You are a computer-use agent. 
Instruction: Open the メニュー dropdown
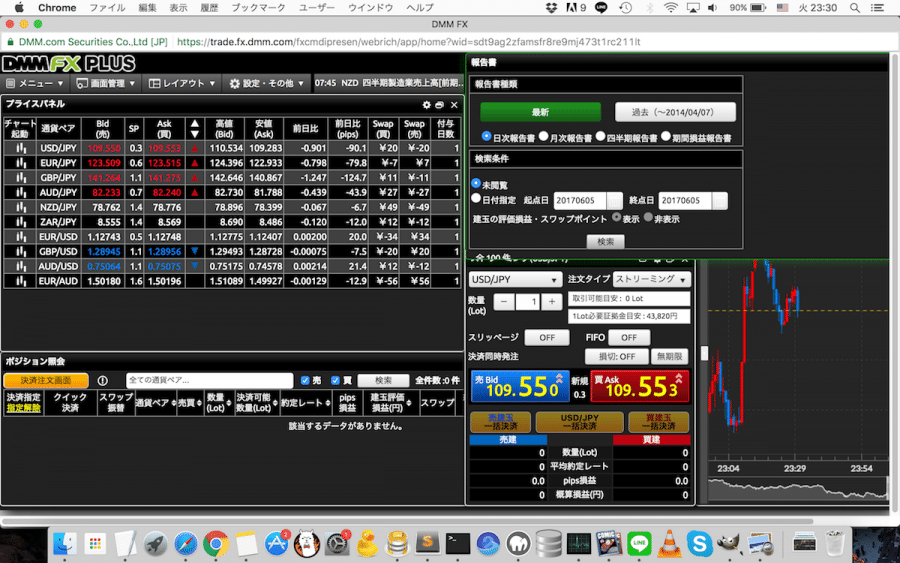[x=34, y=83]
